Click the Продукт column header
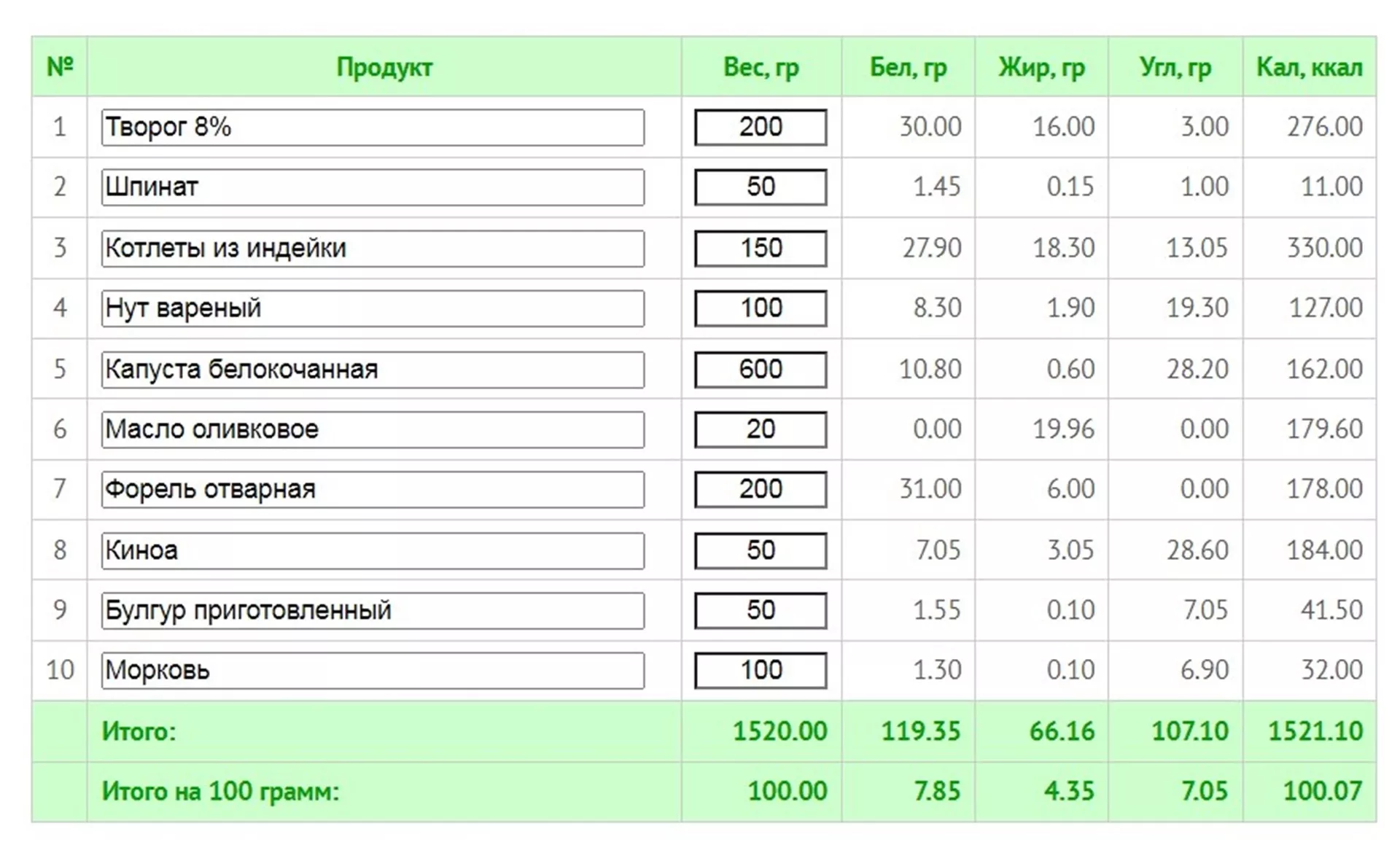Image resolution: width=1400 pixels, height=850 pixels. click(384, 67)
